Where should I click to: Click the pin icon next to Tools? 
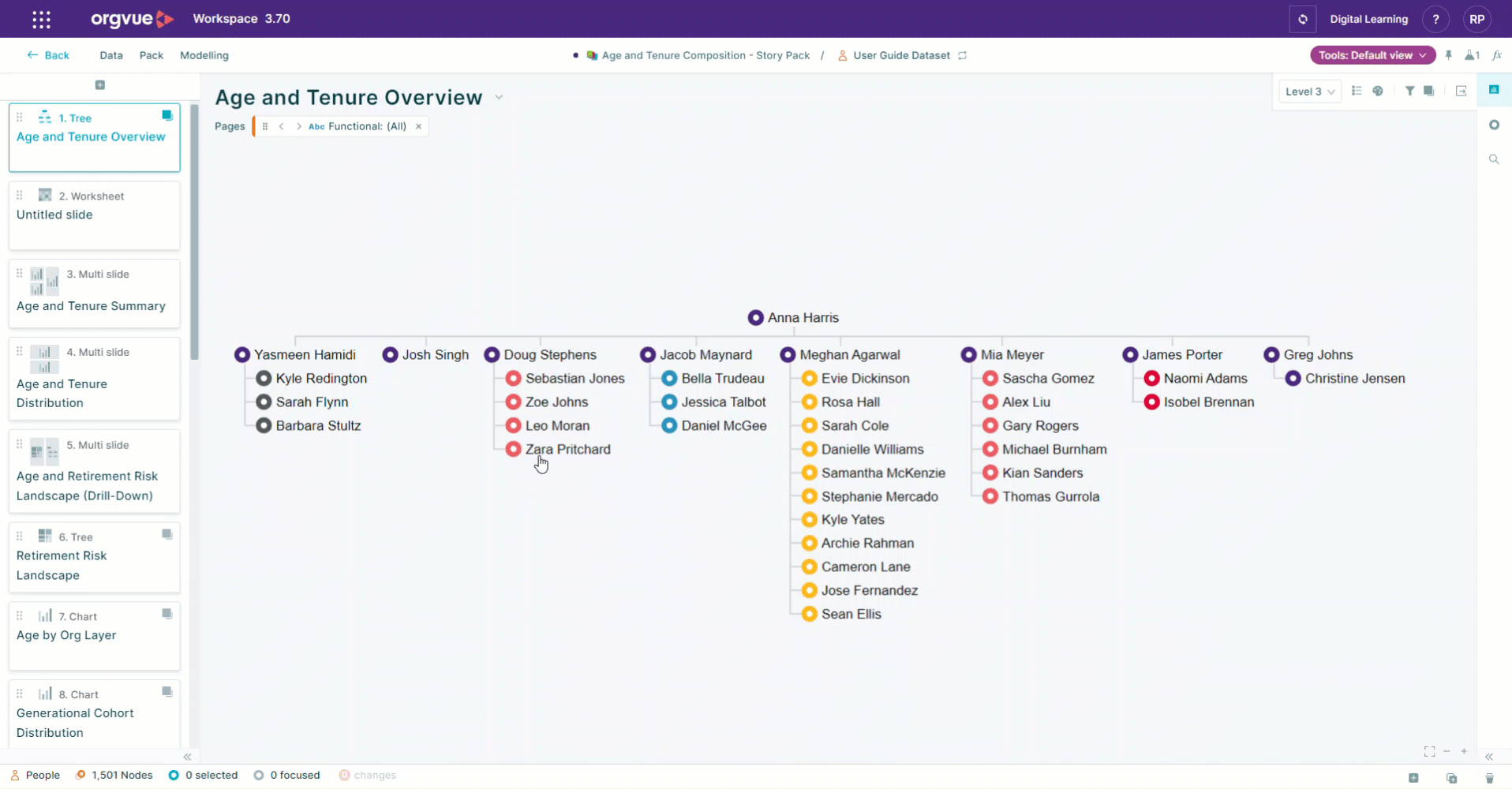[x=1449, y=55]
